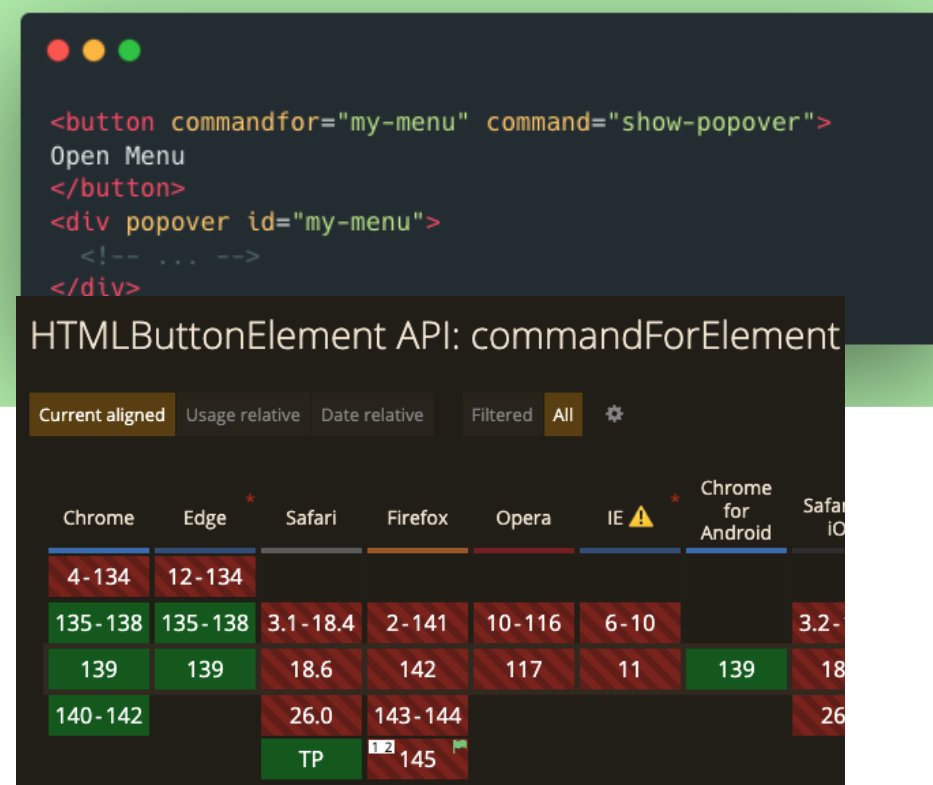933x785 pixels.
Task: Click note badge 1 on Firefox 145
Action: pyautogui.click(x=375, y=746)
